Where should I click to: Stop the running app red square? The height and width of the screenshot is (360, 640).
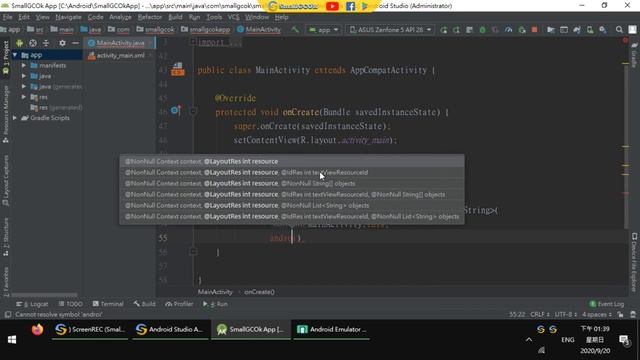(x=534, y=30)
